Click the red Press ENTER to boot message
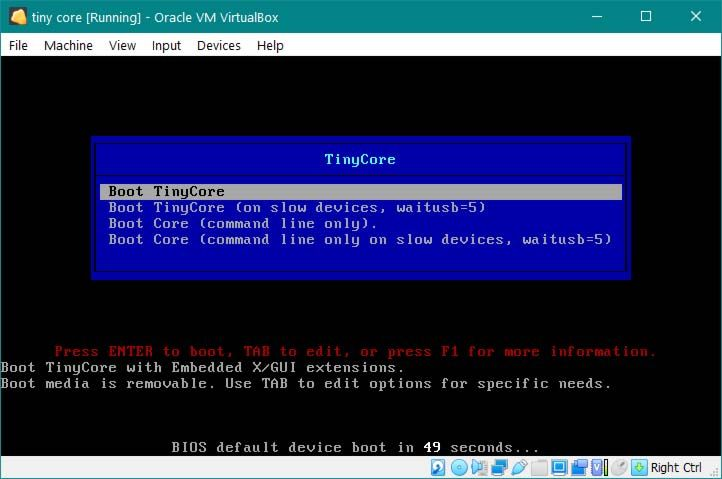722x479 pixels. coord(355,351)
